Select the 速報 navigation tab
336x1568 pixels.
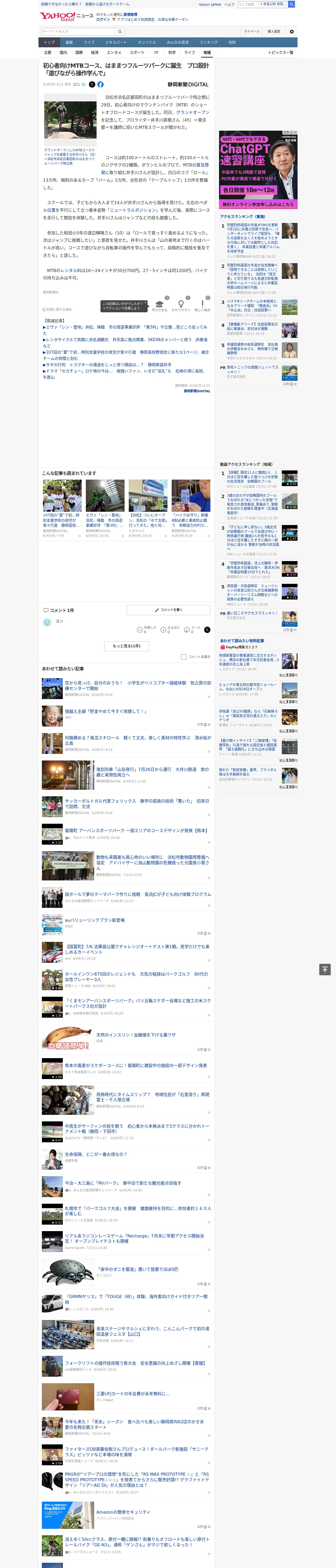[69, 42]
